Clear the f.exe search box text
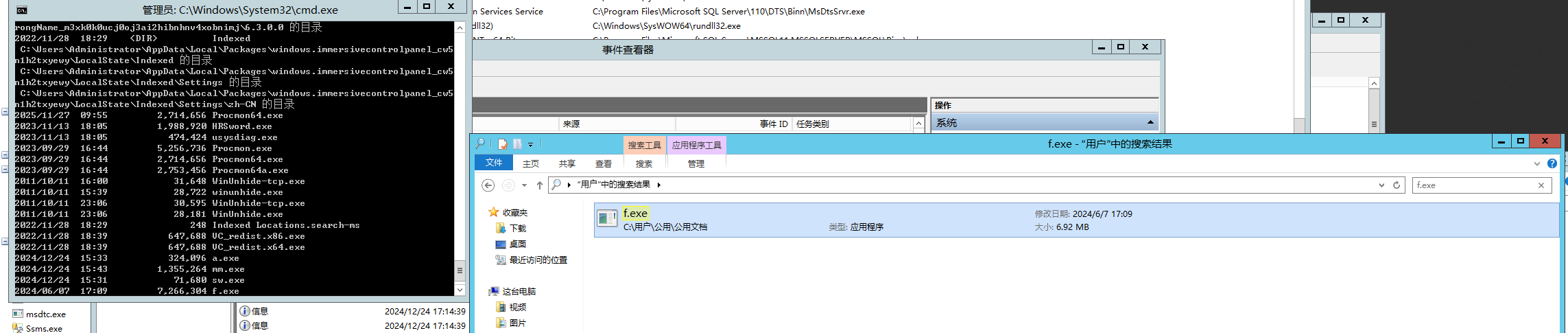This screenshot has height=333, width=1568. tap(1541, 185)
